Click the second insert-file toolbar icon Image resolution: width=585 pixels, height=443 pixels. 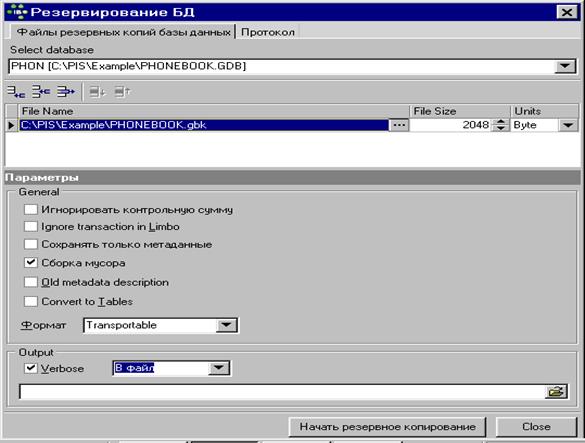(41, 91)
